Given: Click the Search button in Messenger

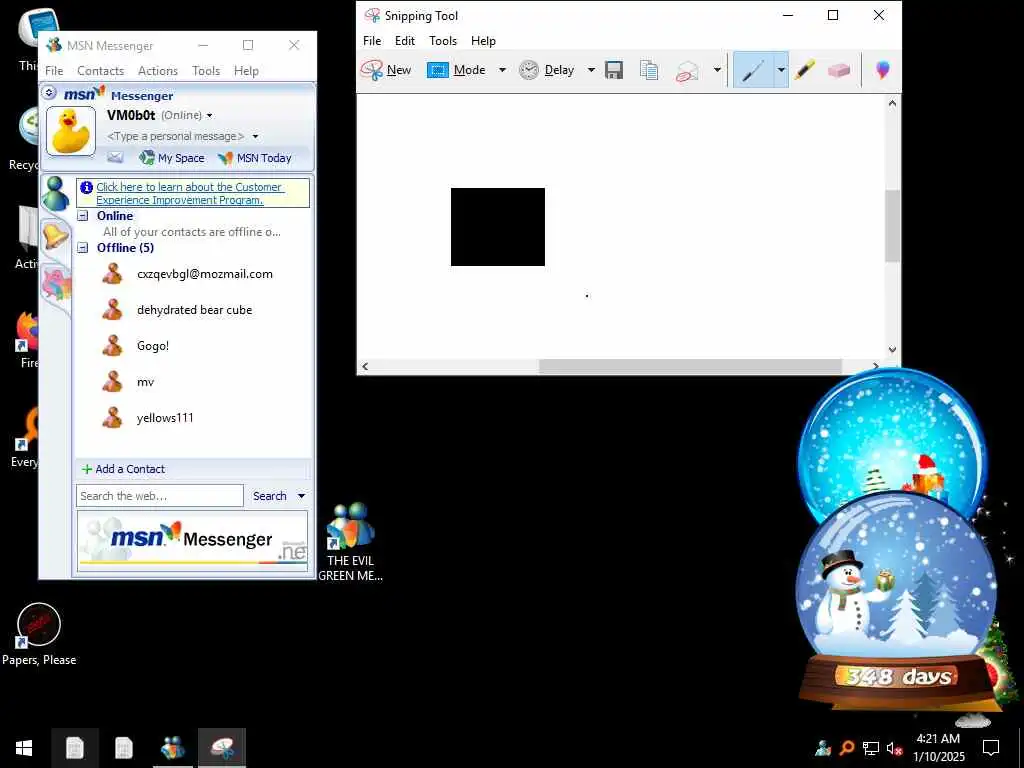Looking at the screenshot, I should point(270,496).
